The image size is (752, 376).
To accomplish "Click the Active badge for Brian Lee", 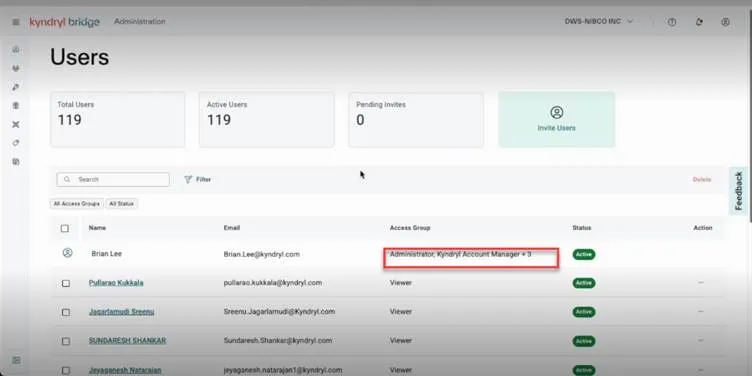I will coord(584,254).
